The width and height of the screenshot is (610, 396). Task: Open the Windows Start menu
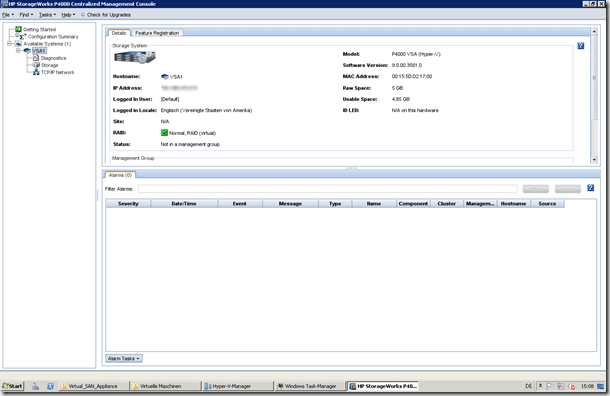12,386
